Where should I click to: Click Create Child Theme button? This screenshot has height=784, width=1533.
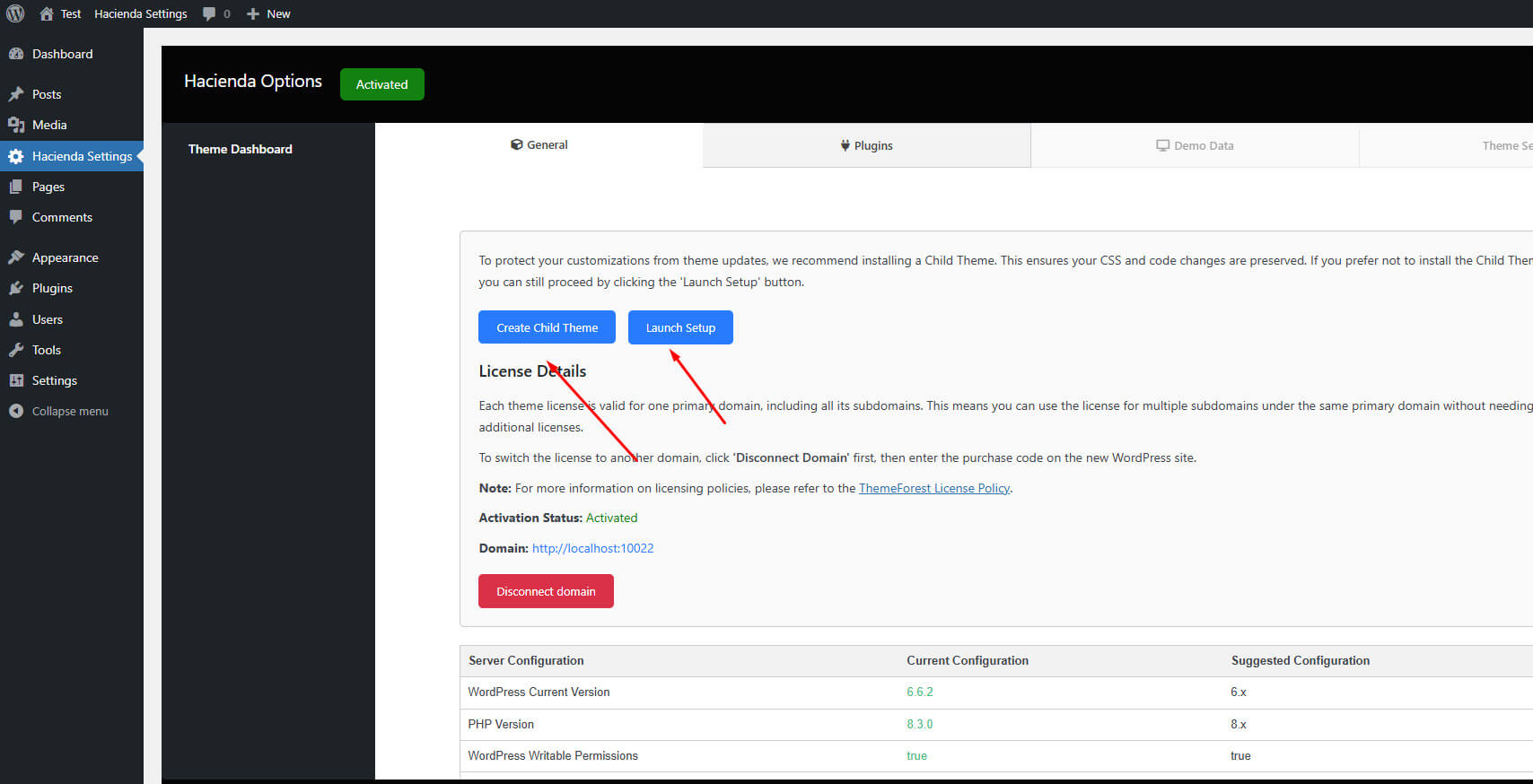pos(547,327)
